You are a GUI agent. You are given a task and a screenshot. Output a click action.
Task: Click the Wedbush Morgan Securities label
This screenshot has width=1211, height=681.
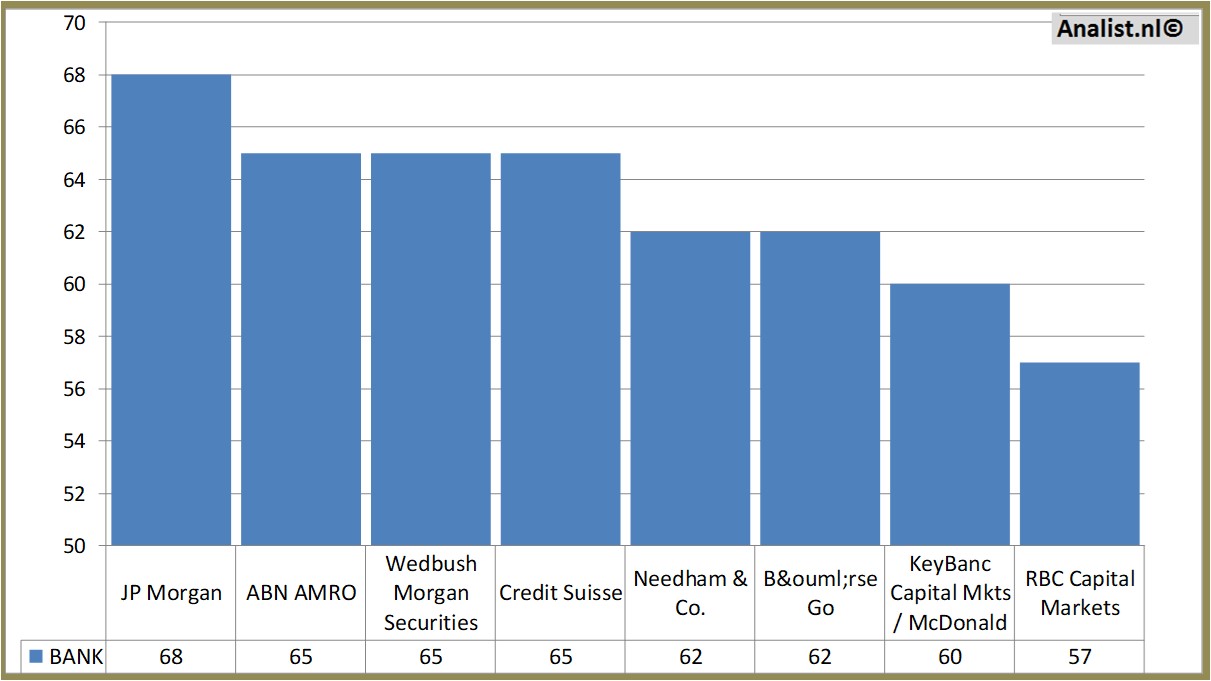coord(431,593)
